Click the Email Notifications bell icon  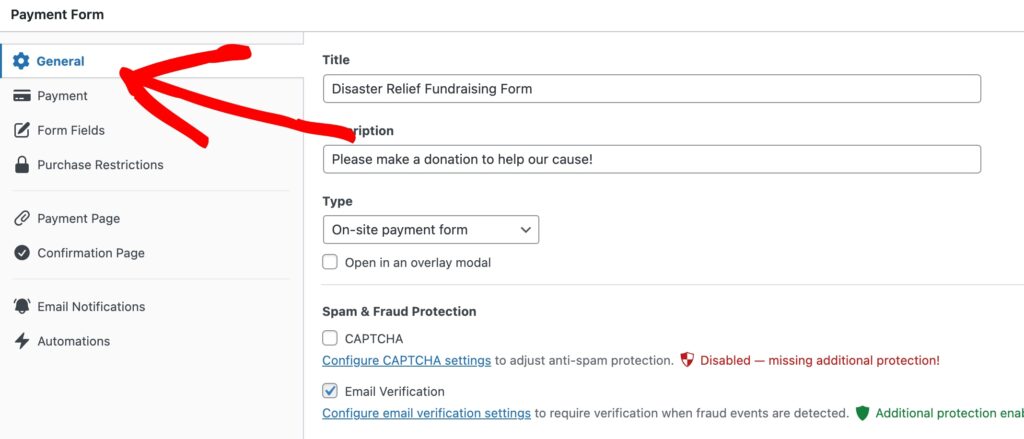tap(21, 307)
